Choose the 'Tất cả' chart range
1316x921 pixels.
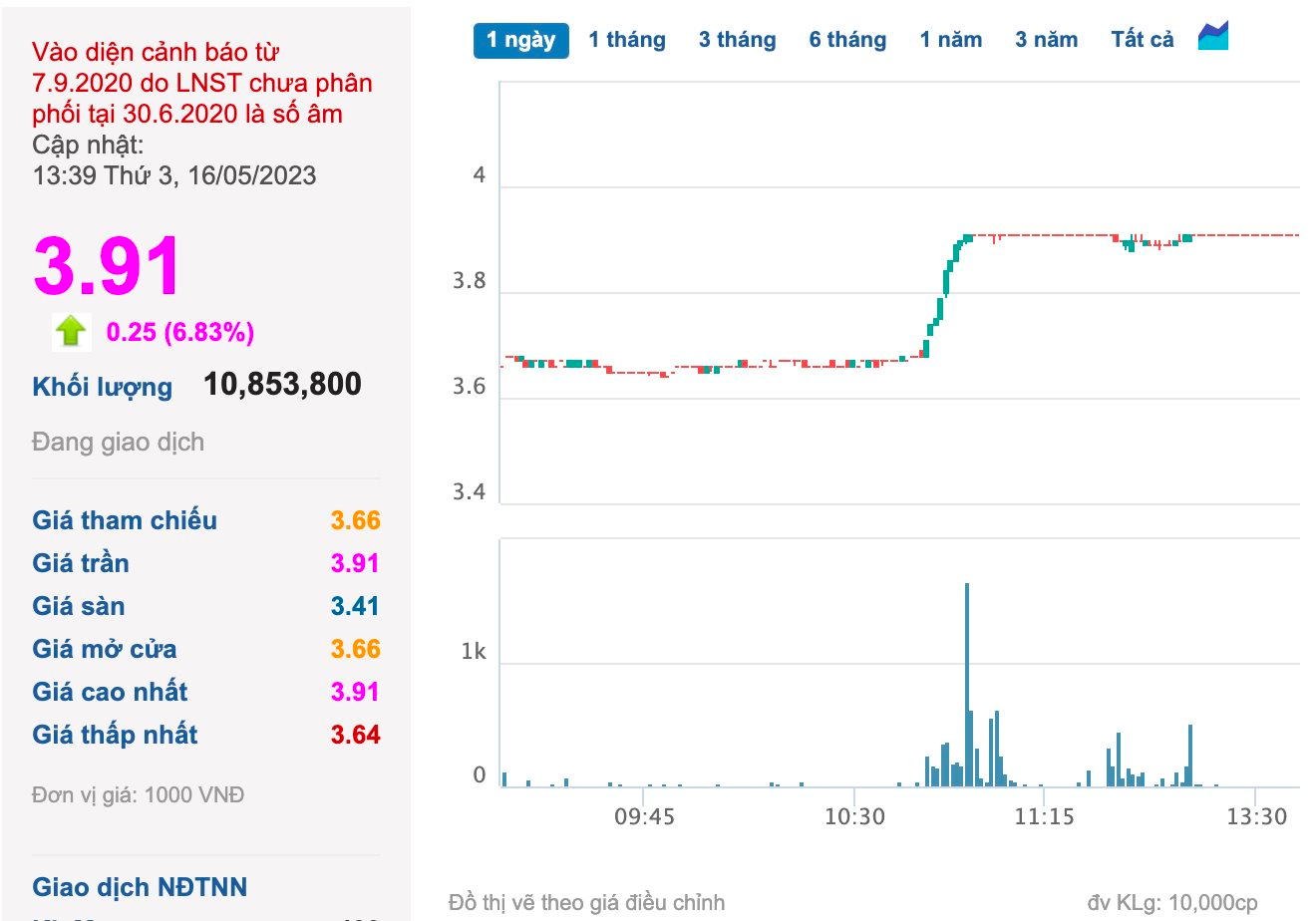point(1143,40)
